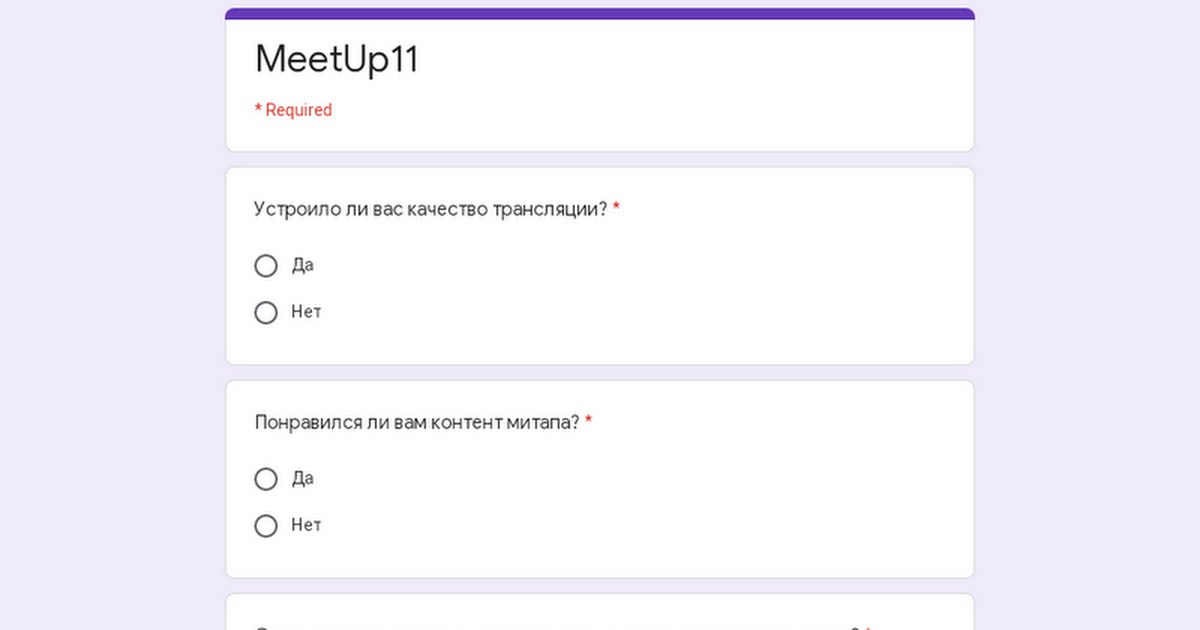Viewport: 1200px width, 630px height.
Task: Choose "Да" radio for контент митапа question
Action: 266,479
